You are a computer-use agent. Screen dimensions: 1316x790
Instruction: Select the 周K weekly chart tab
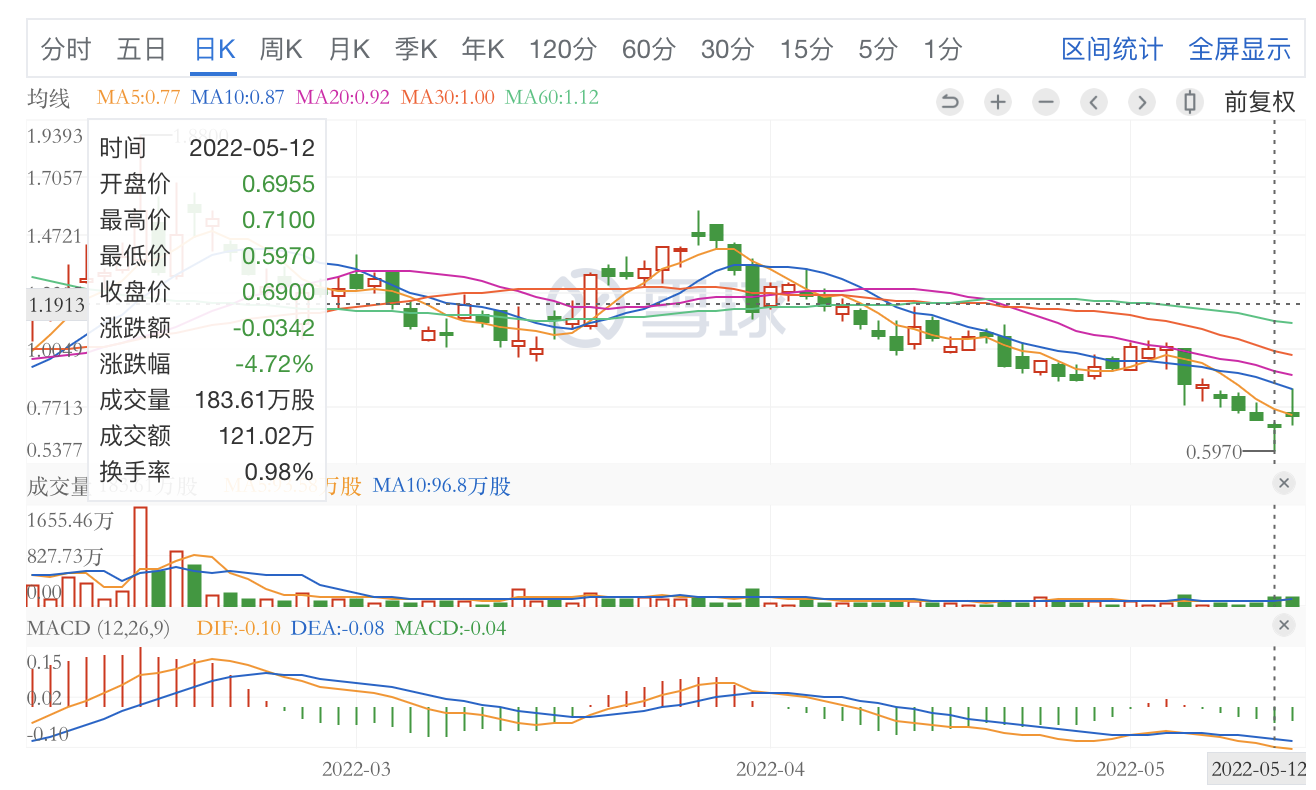pyautogui.click(x=280, y=49)
